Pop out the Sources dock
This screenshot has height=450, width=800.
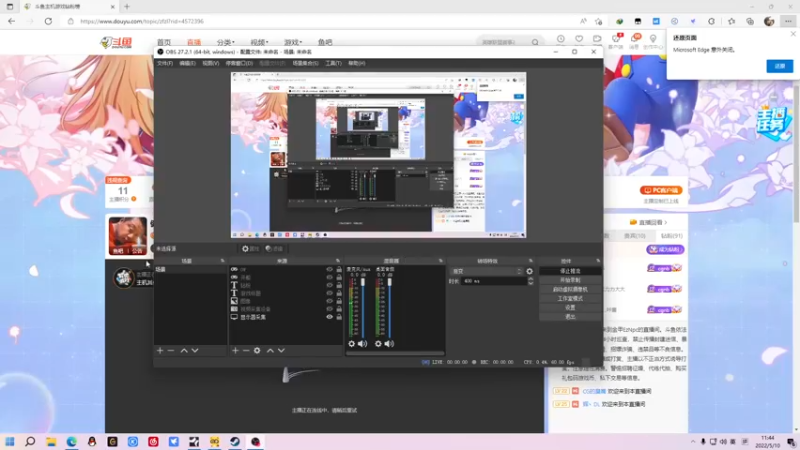pyautogui.click(x=338, y=261)
